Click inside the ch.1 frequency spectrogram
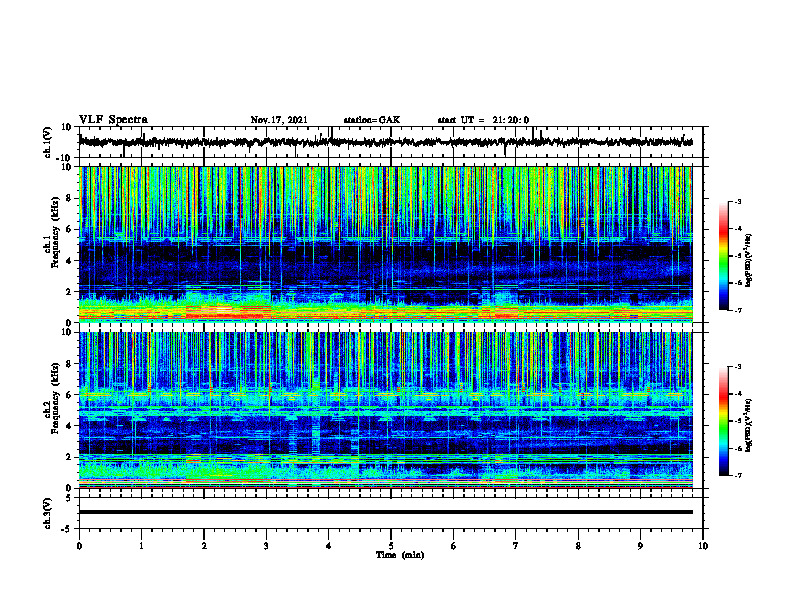The width and height of the screenshot is (792, 612). pos(386,244)
